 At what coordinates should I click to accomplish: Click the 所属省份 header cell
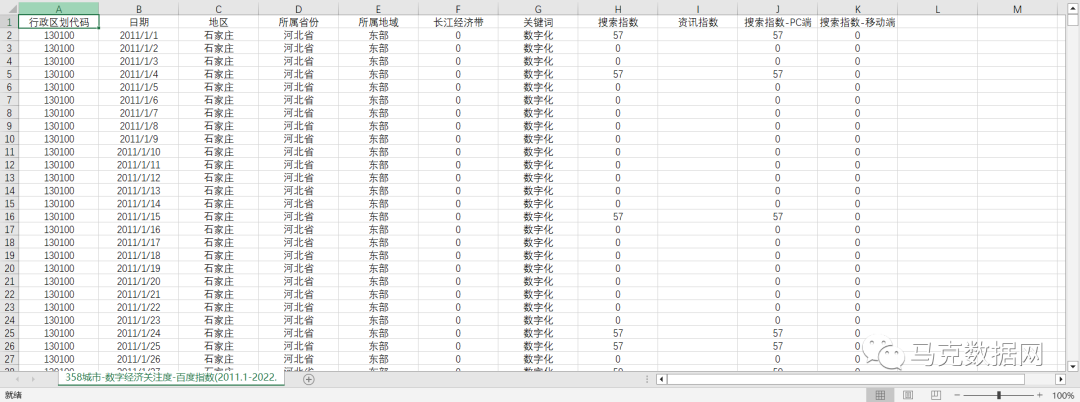click(x=298, y=22)
